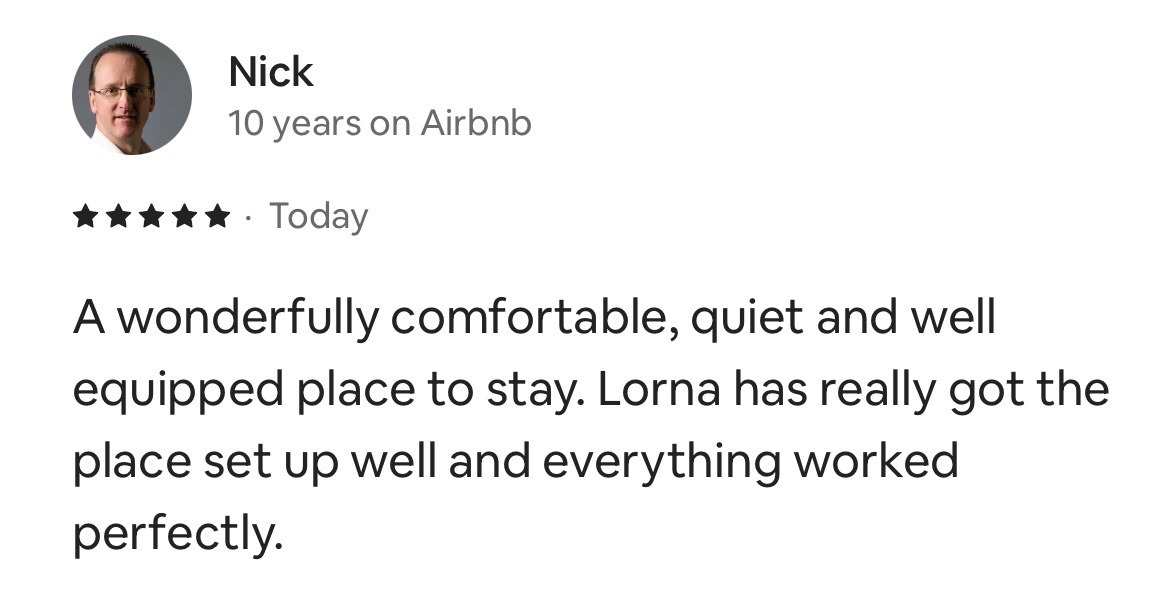Click the word "equipped" in the review

[x=178, y=392]
